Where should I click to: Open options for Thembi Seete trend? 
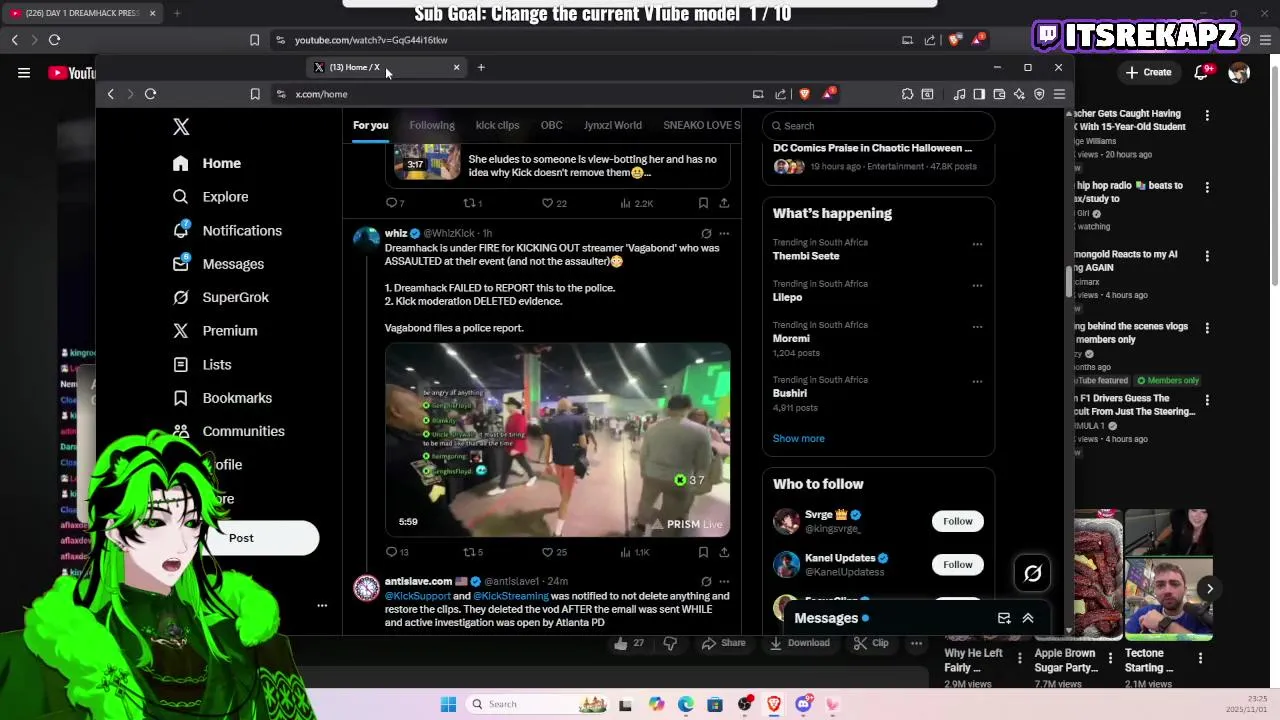point(977,244)
